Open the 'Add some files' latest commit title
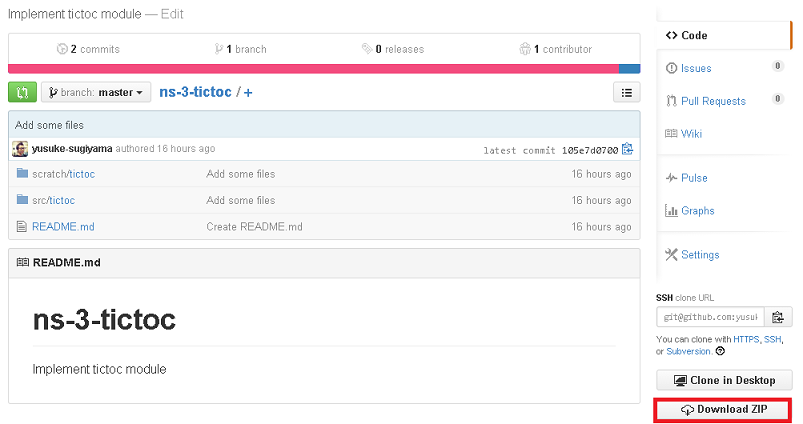 click(49, 125)
